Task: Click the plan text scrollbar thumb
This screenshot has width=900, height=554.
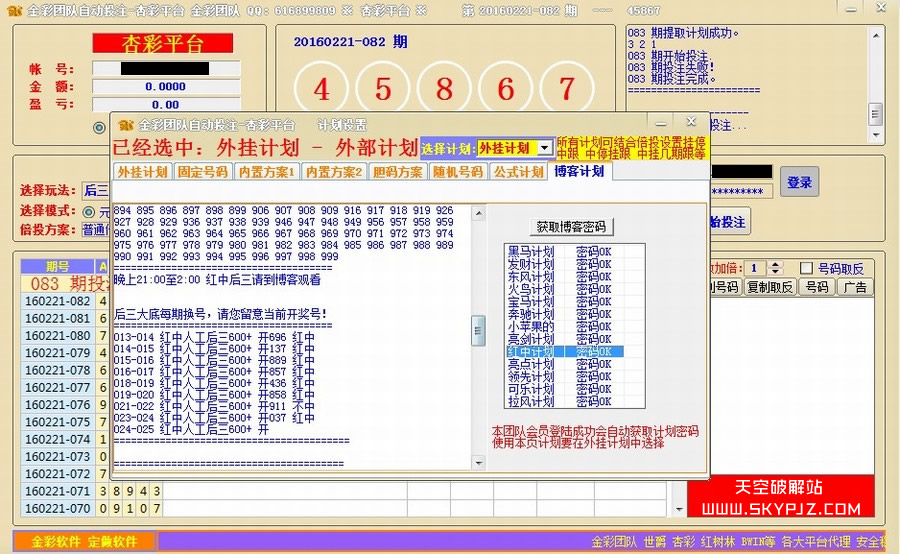Action: click(479, 331)
